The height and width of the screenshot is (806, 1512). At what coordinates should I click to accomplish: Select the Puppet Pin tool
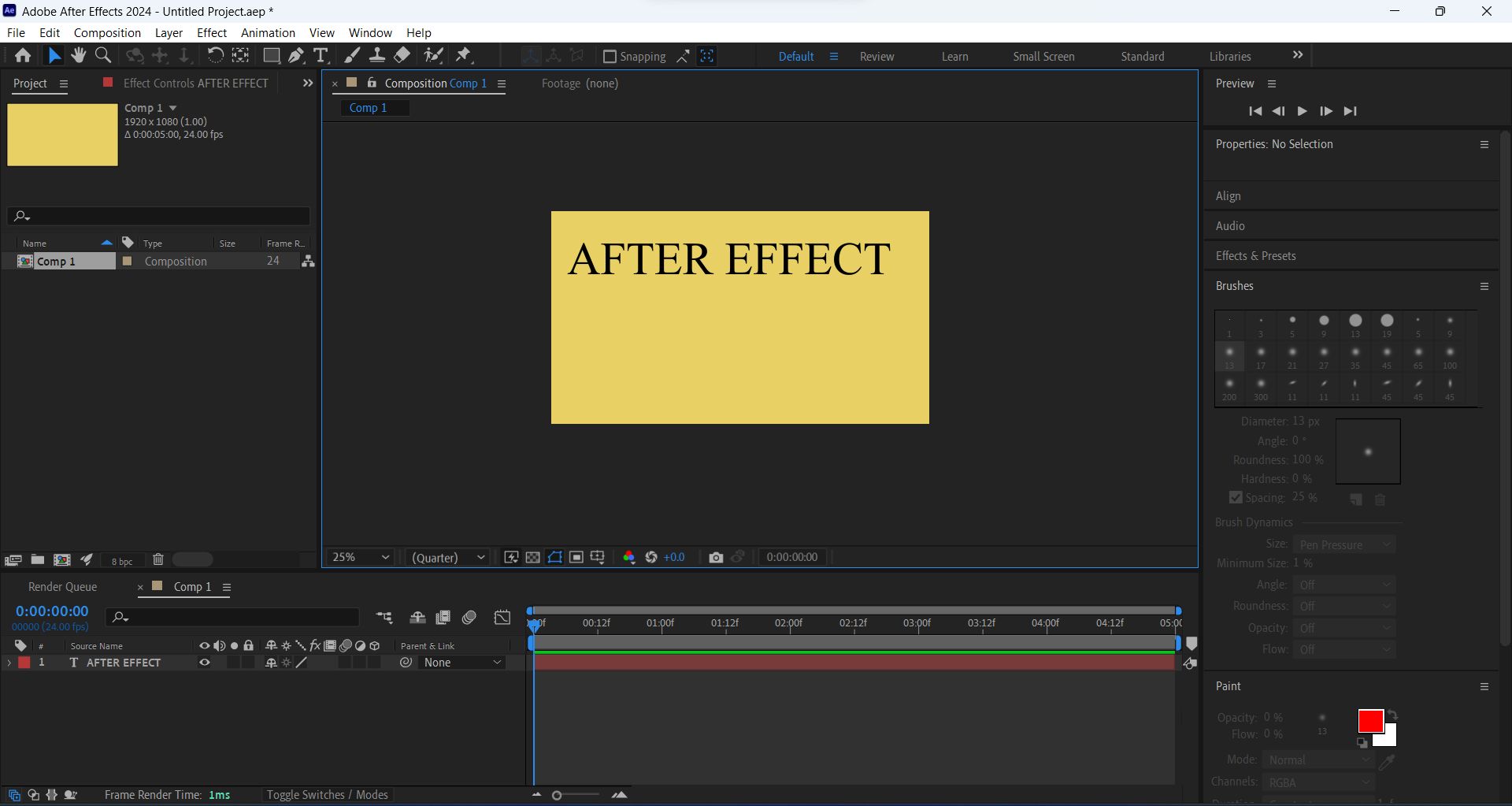point(464,55)
